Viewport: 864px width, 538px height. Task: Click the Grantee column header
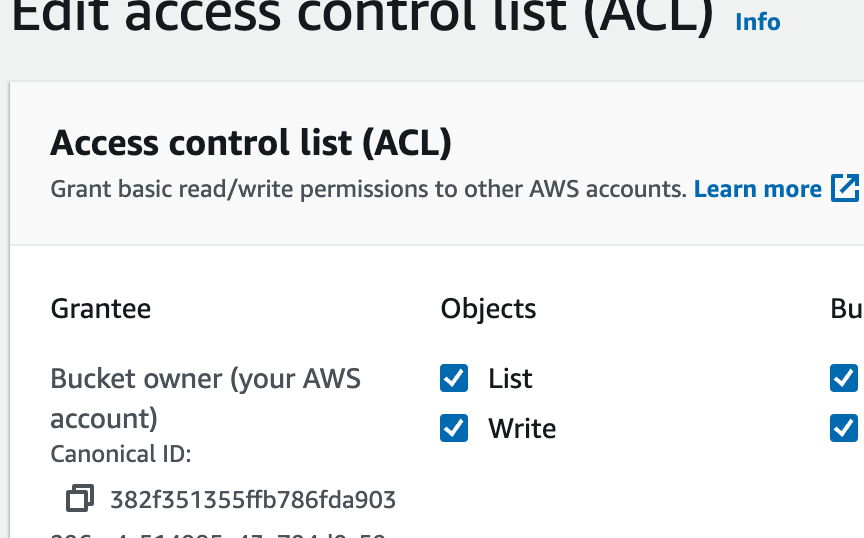(x=101, y=309)
